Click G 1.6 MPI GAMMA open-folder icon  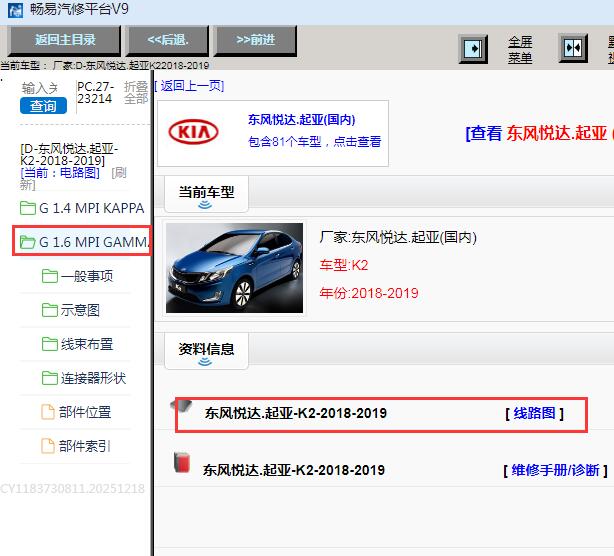[x=28, y=242]
